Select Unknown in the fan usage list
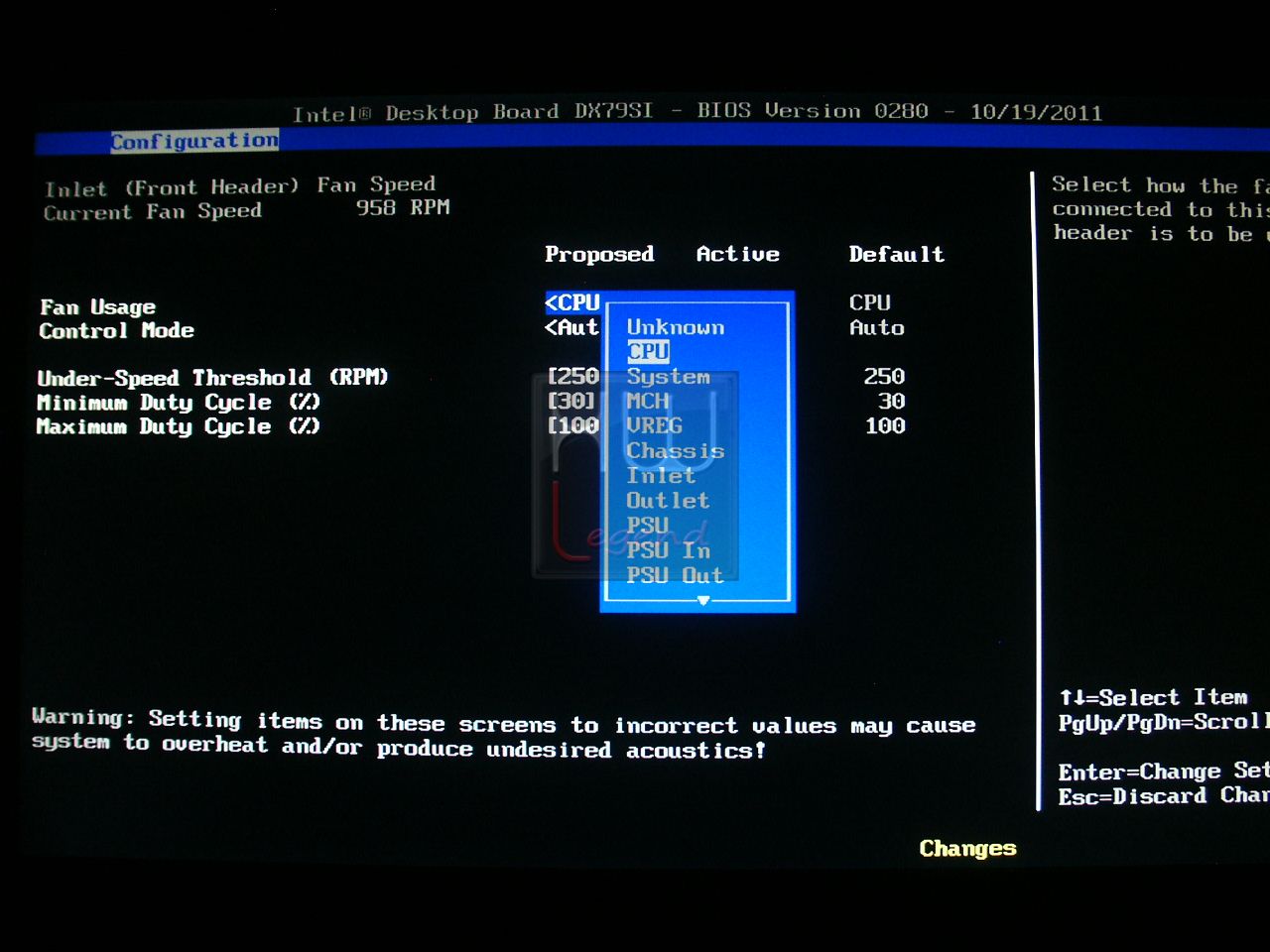This screenshot has width=1270, height=952. [x=675, y=327]
